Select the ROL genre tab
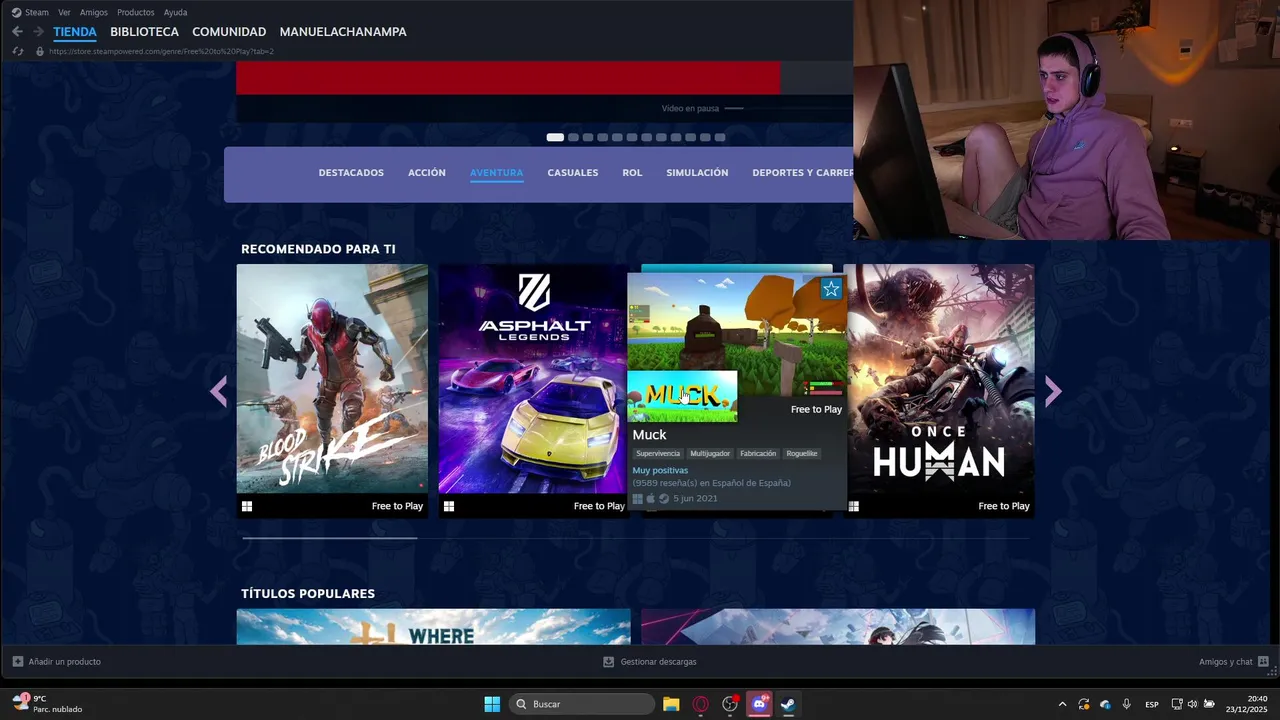The height and width of the screenshot is (720, 1280). point(632,173)
